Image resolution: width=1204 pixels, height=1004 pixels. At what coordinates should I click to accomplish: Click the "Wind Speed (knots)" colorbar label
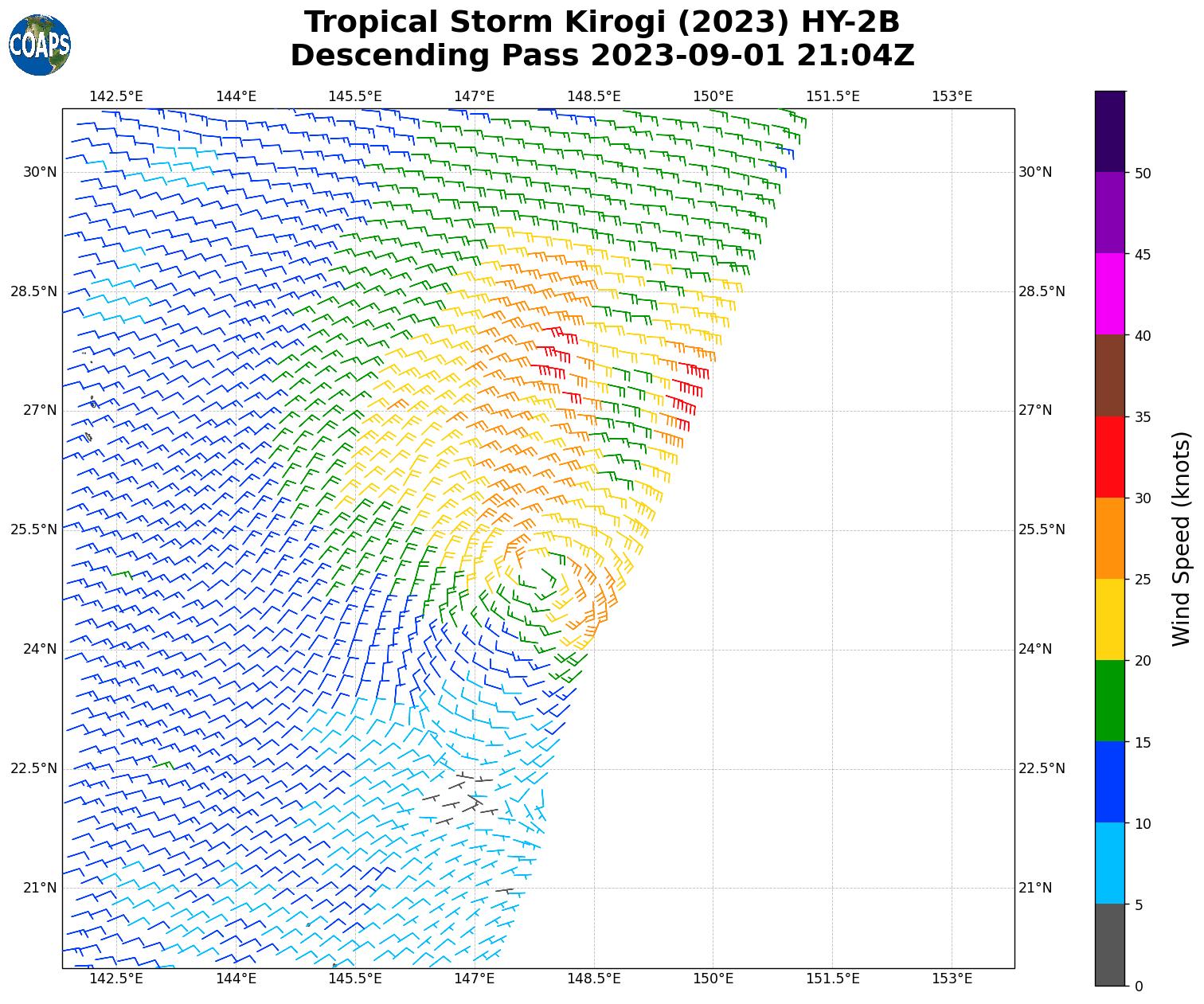click(x=1182, y=538)
